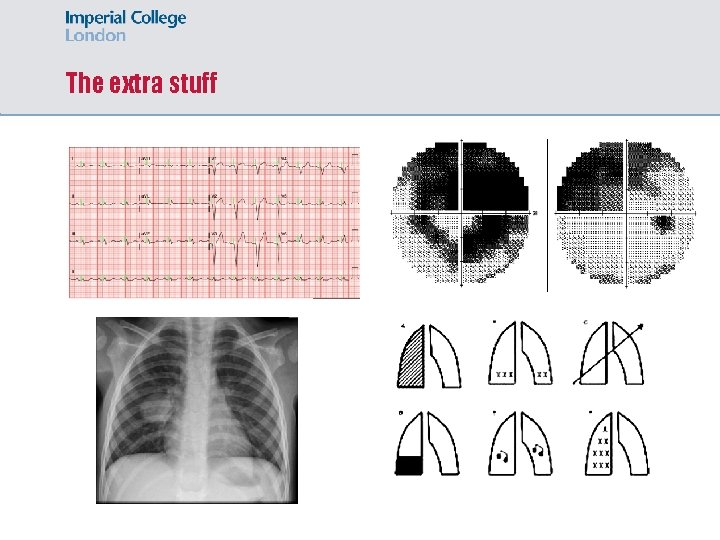
Task: Pick lung diagram with X marks at both bases
Action: click(x=521, y=353)
